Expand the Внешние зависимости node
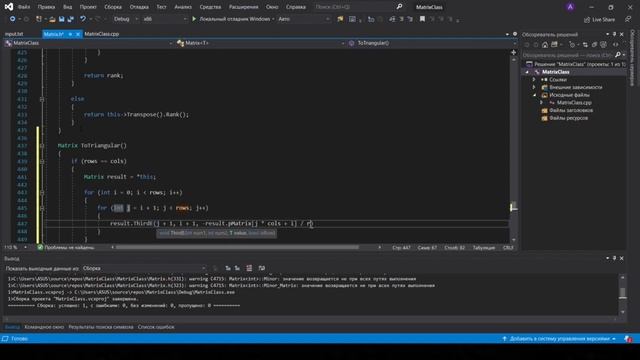The width and height of the screenshot is (640, 360). click(x=534, y=87)
